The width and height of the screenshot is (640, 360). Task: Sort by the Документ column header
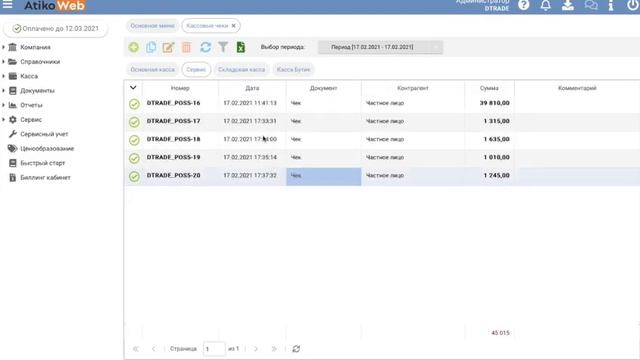pos(323,88)
